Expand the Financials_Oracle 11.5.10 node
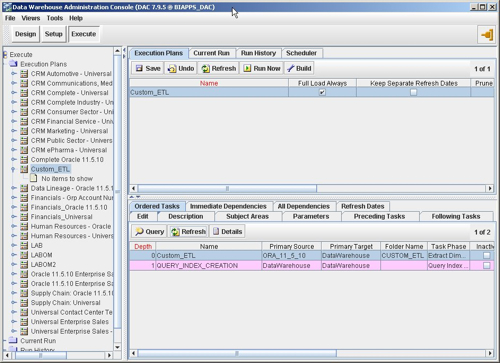 coord(14,207)
